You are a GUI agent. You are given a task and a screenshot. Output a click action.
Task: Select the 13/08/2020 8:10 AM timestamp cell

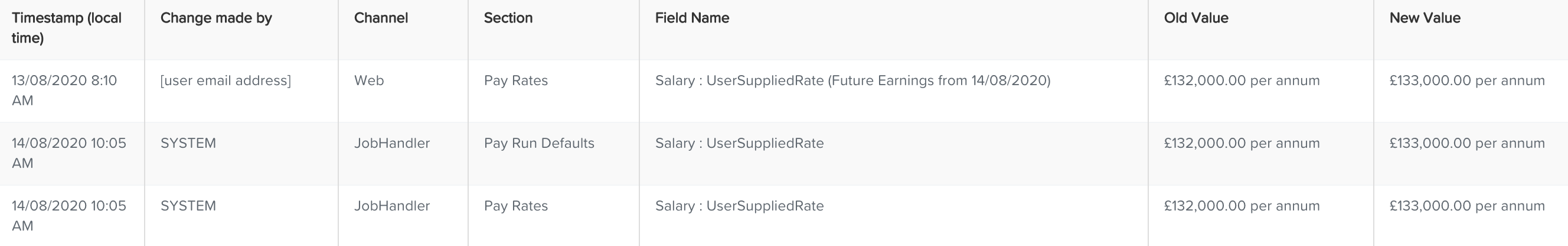click(64, 90)
